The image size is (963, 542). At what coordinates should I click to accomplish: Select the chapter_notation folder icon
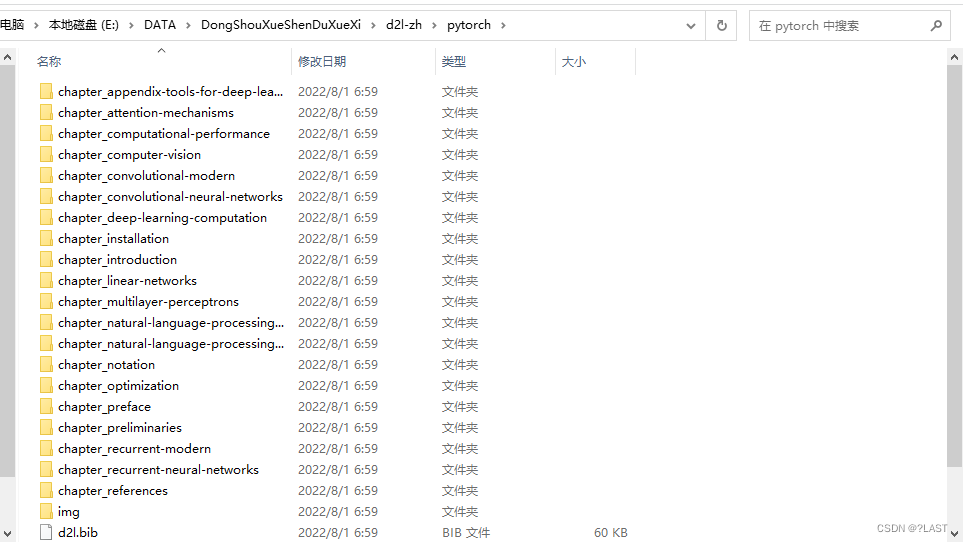coord(46,365)
